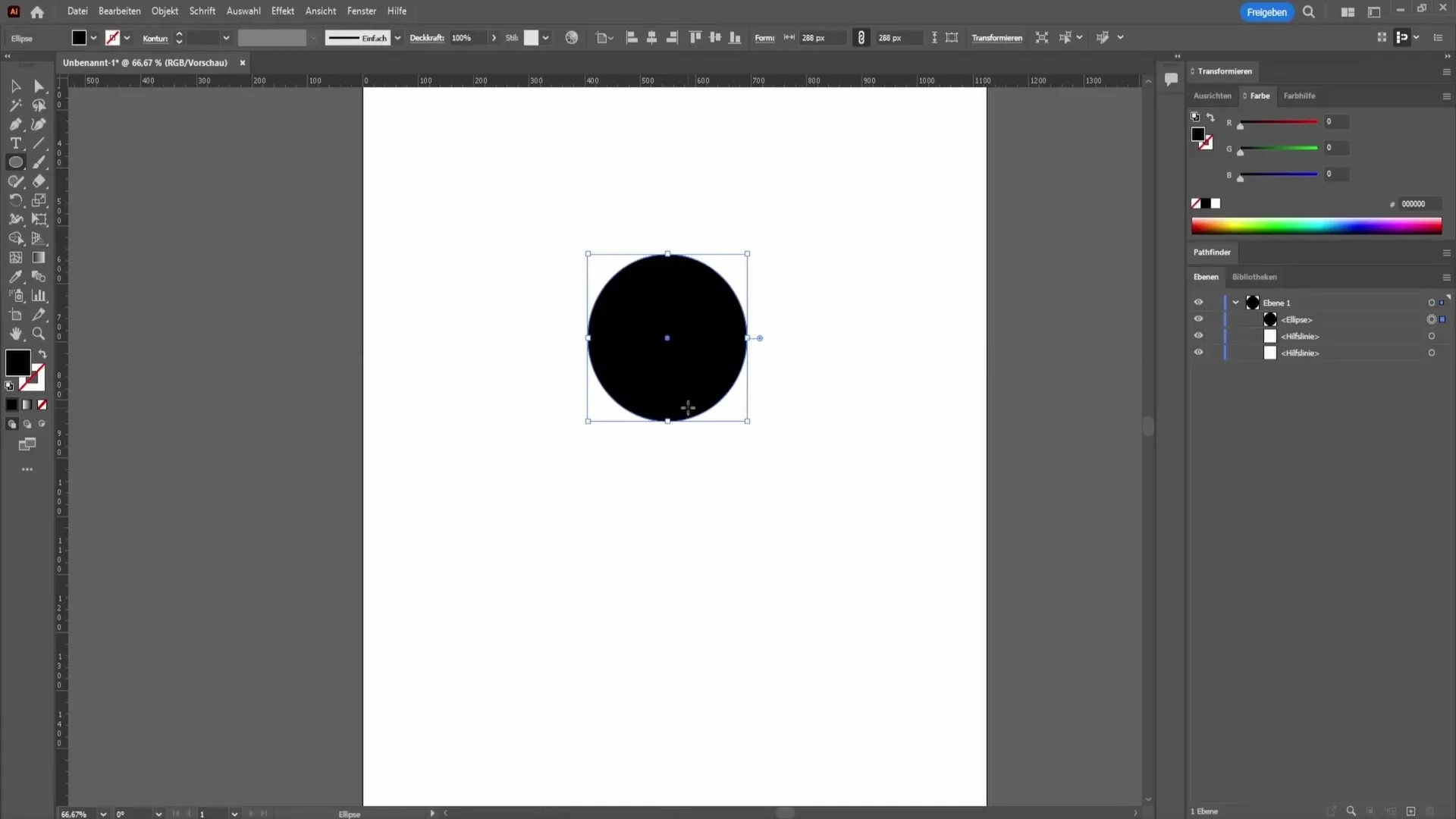Open the Kontur stroke dropdown

tap(225, 38)
